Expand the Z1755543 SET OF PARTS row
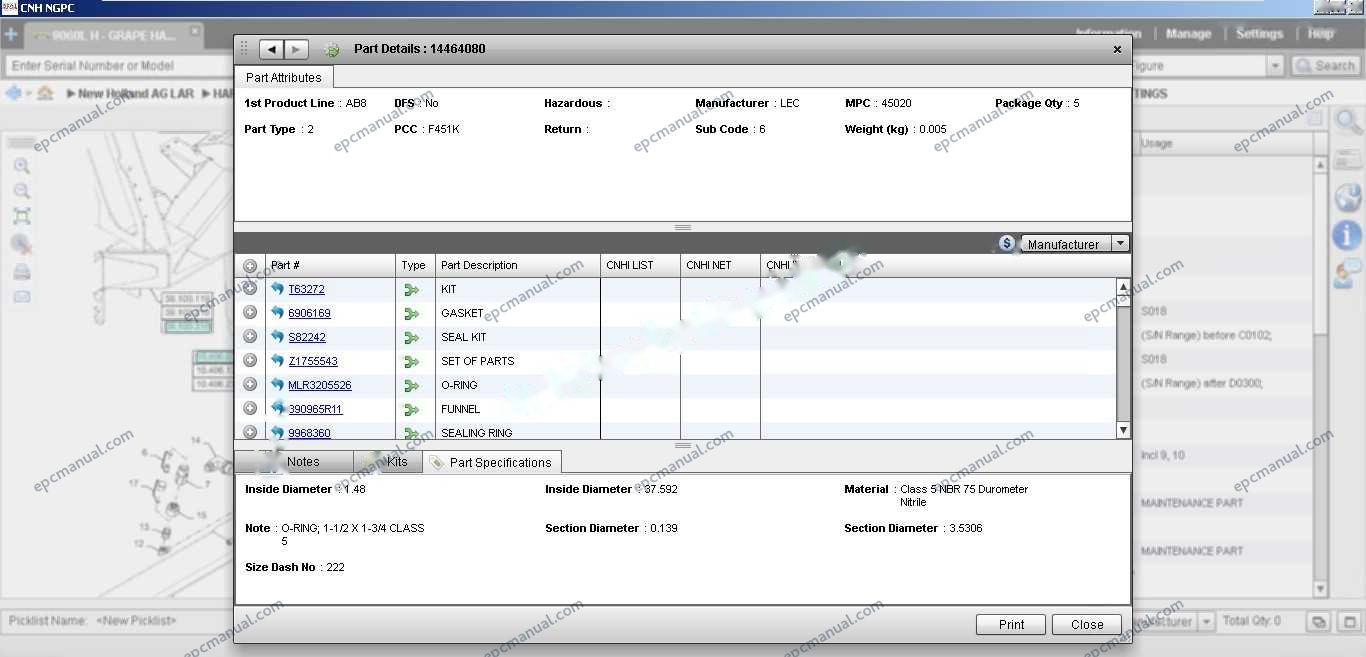 point(250,360)
